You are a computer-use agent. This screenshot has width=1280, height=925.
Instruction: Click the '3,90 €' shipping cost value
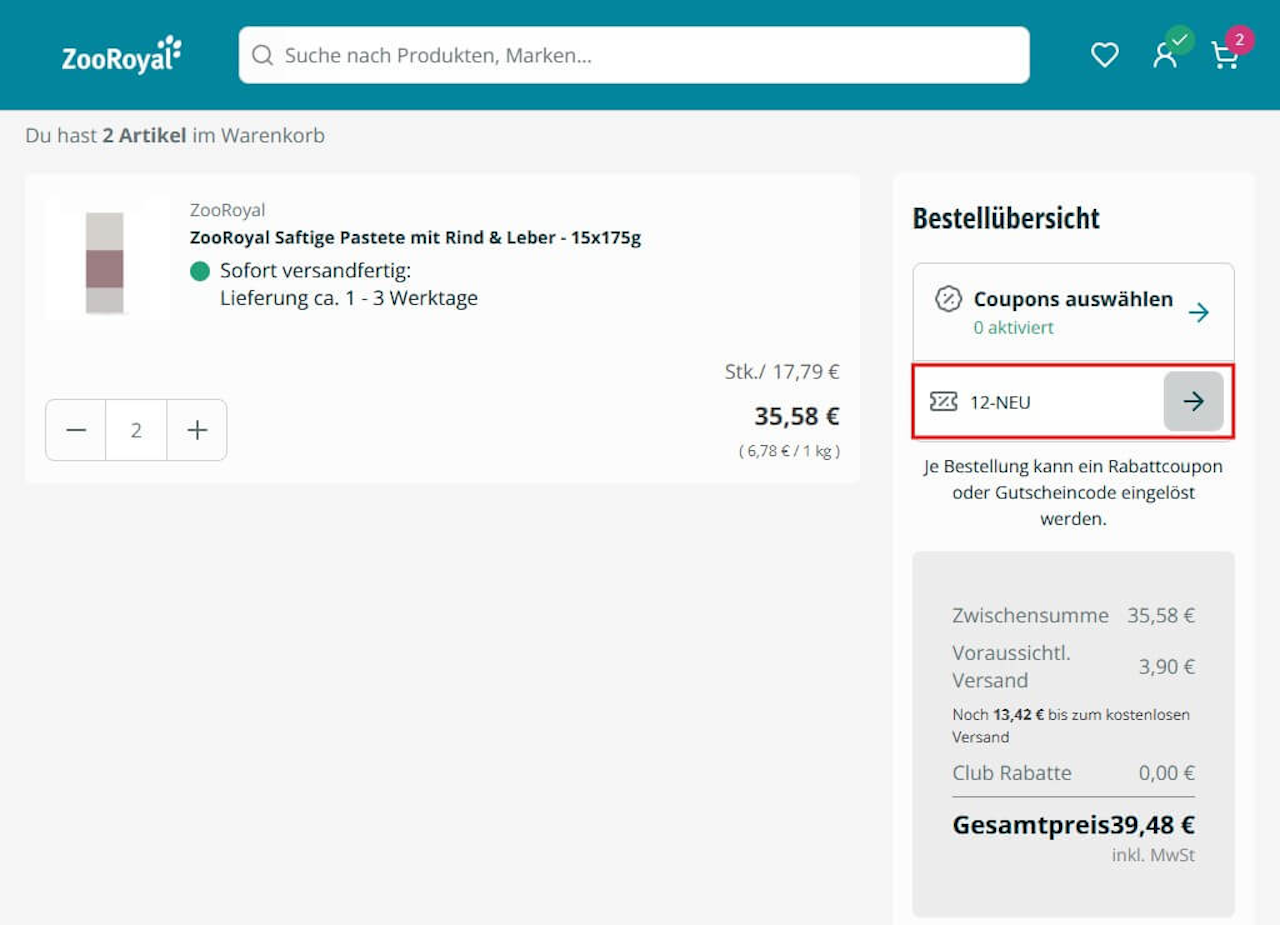click(x=1167, y=666)
